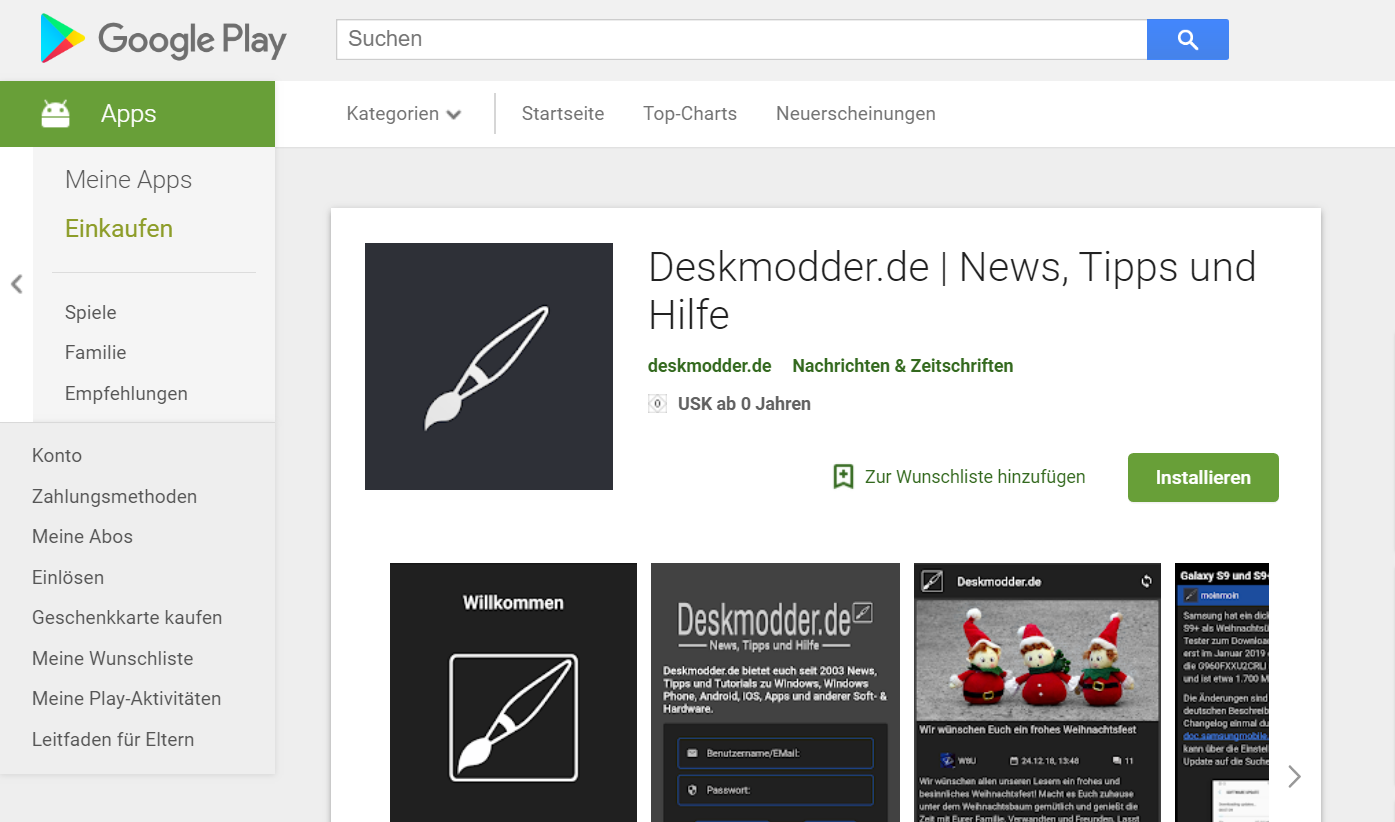Focus the Suchen search field
Image resolution: width=1395 pixels, height=822 pixels.
(741, 39)
